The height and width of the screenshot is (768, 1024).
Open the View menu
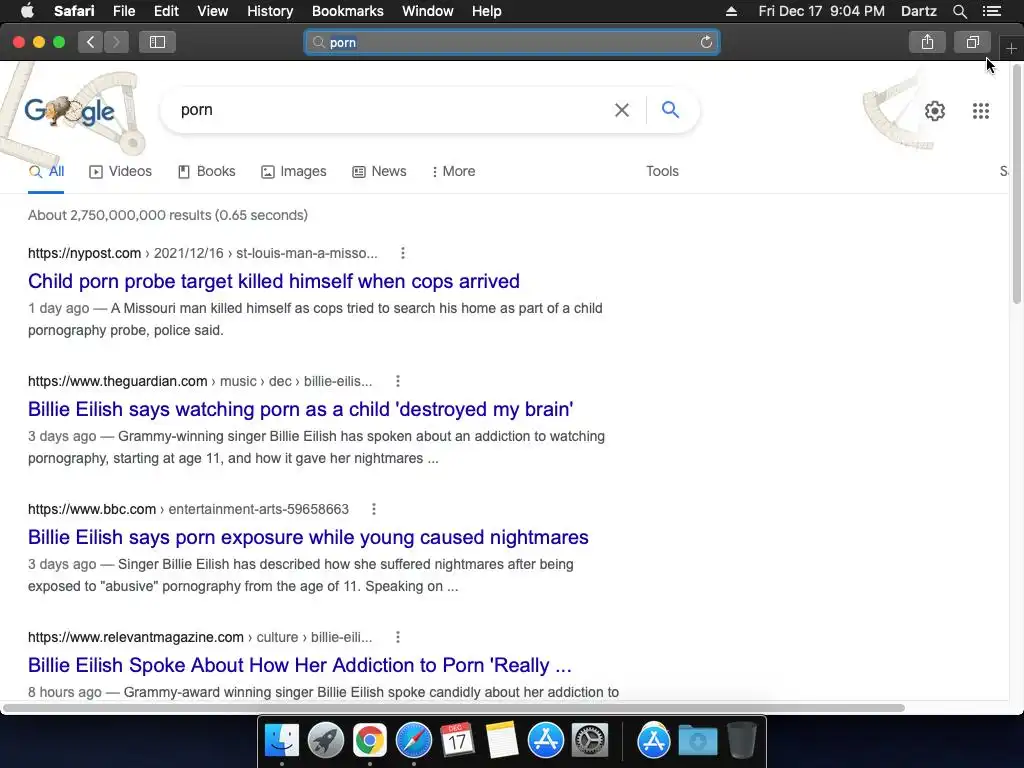212,11
